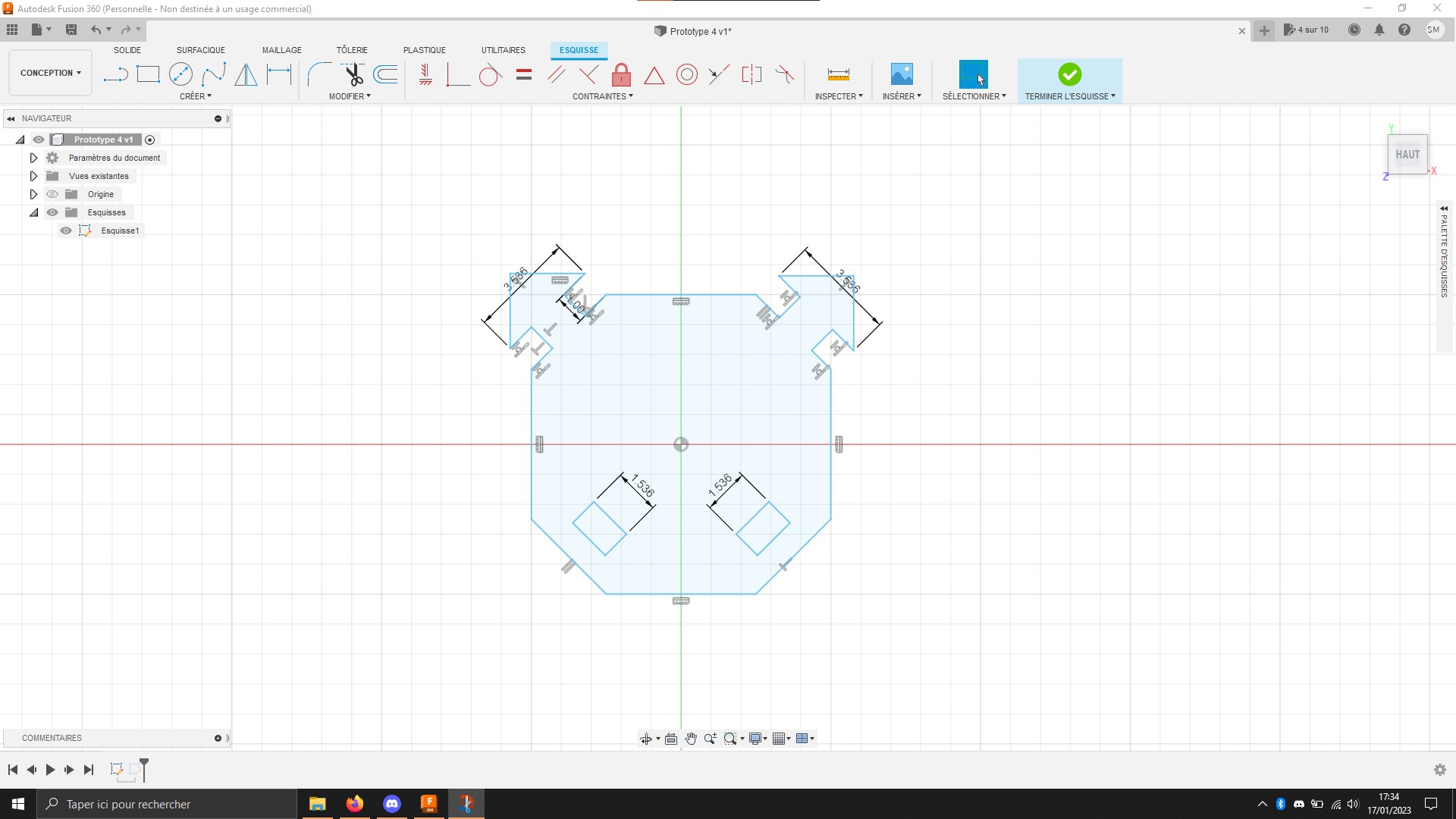
Task: Apply the Perpendicular constraint
Action: (x=588, y=74)
